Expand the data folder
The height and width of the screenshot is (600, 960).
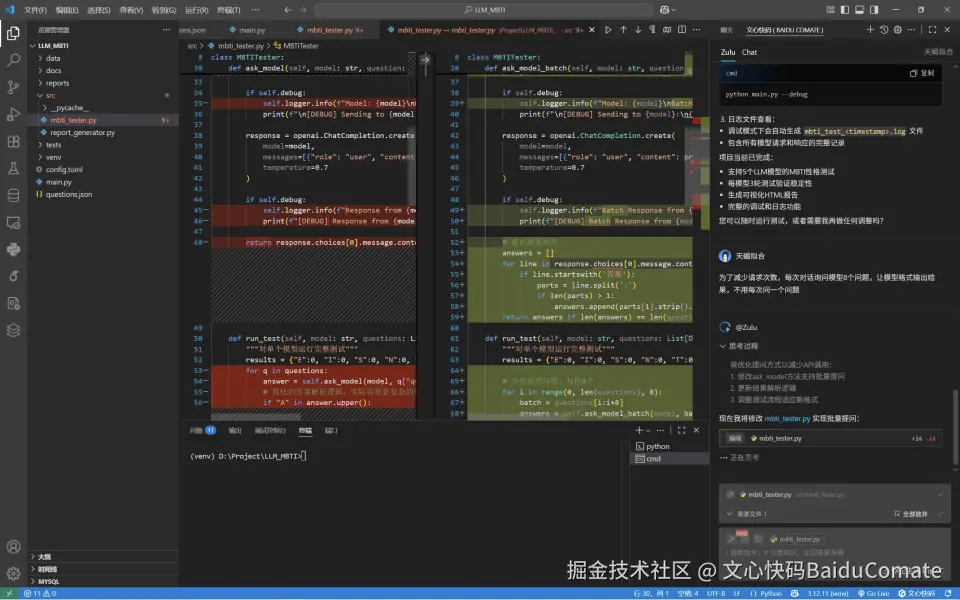pos(53,58)
